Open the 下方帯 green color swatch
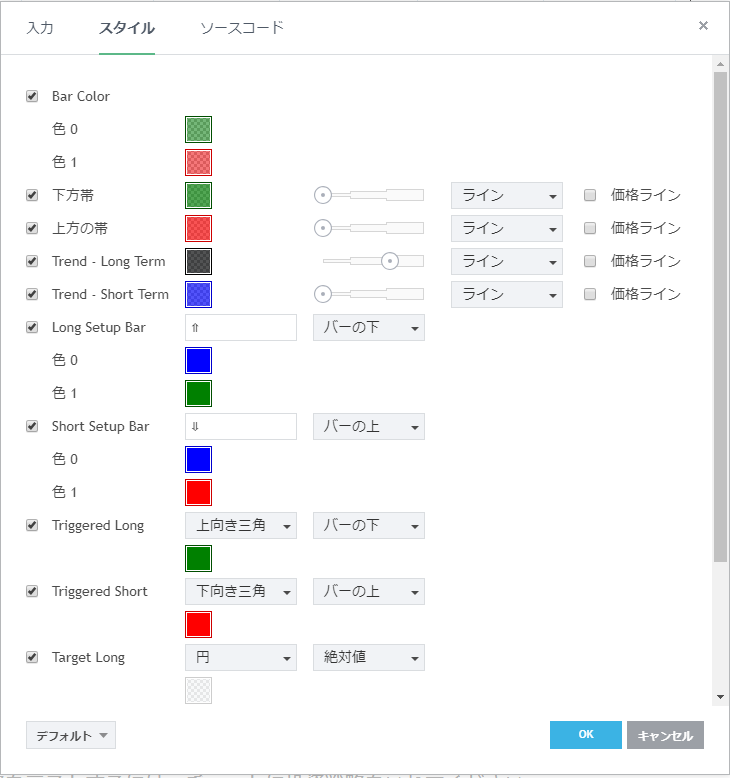The height and width of the screenshot is (778, 730). (199, 195)
